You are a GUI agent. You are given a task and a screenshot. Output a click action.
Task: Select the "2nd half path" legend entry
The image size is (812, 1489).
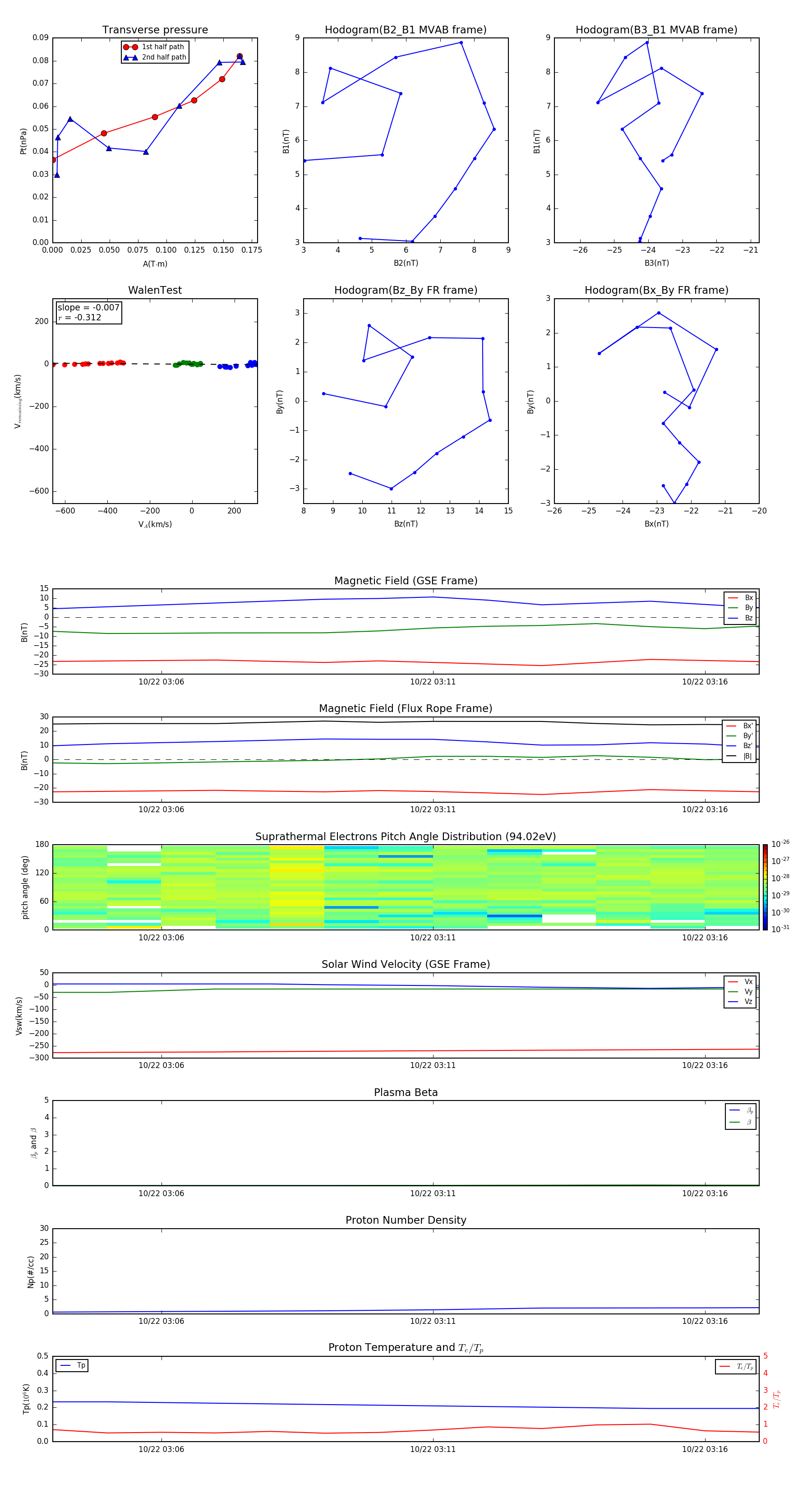155,57
